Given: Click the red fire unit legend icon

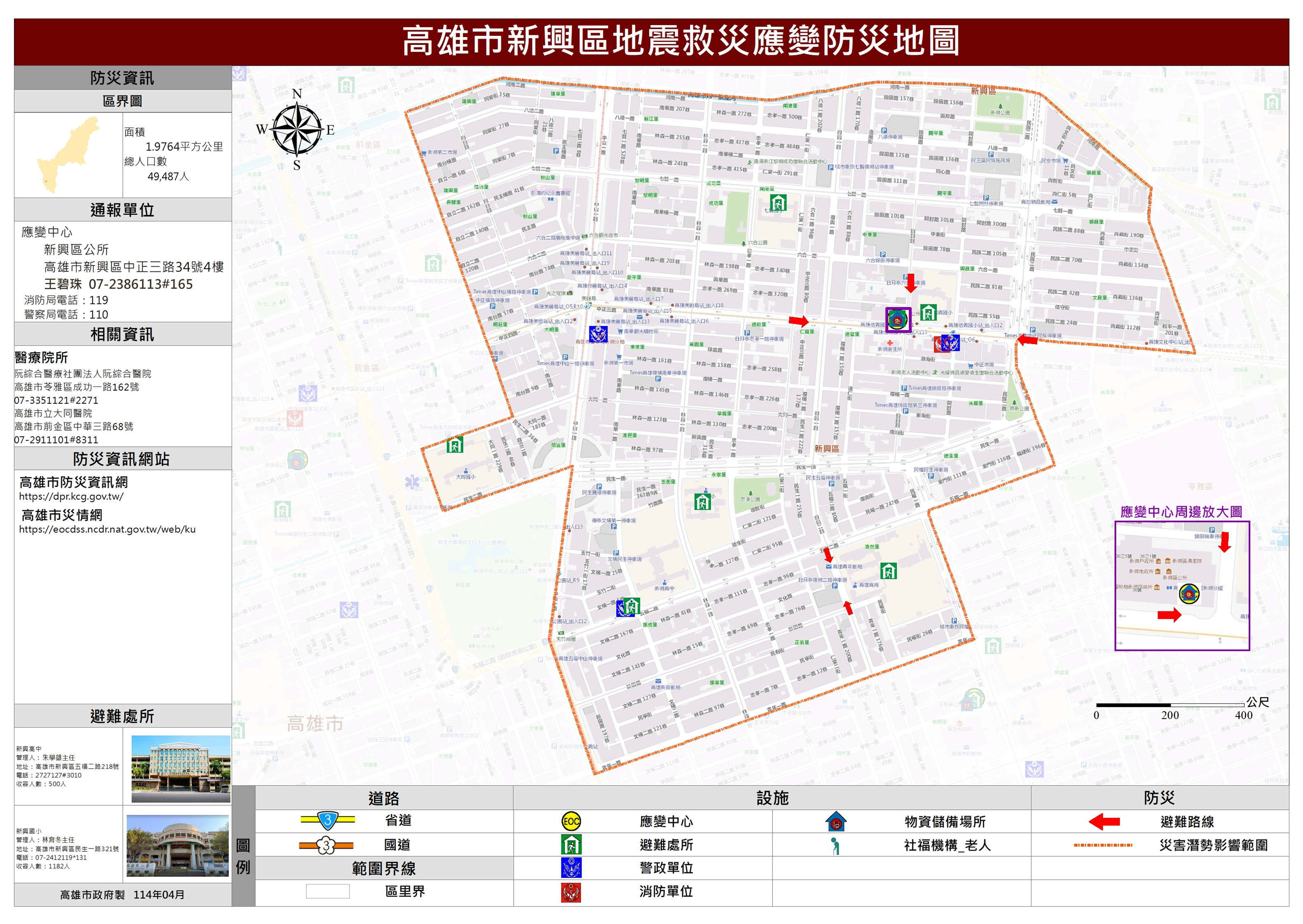Looking at the screenshot, I should (x=571, y=892).
